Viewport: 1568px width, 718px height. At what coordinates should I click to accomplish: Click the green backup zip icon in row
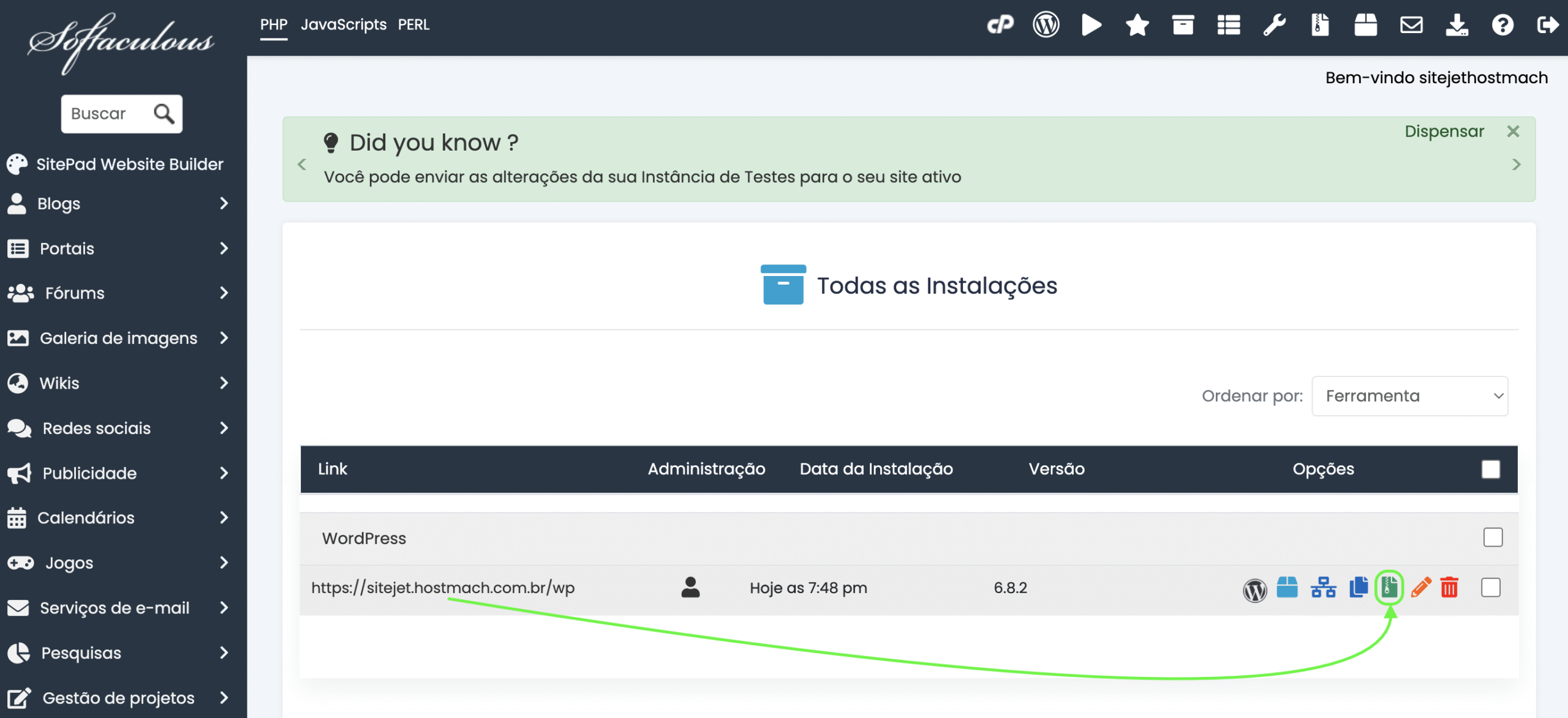click(1389, 588)
